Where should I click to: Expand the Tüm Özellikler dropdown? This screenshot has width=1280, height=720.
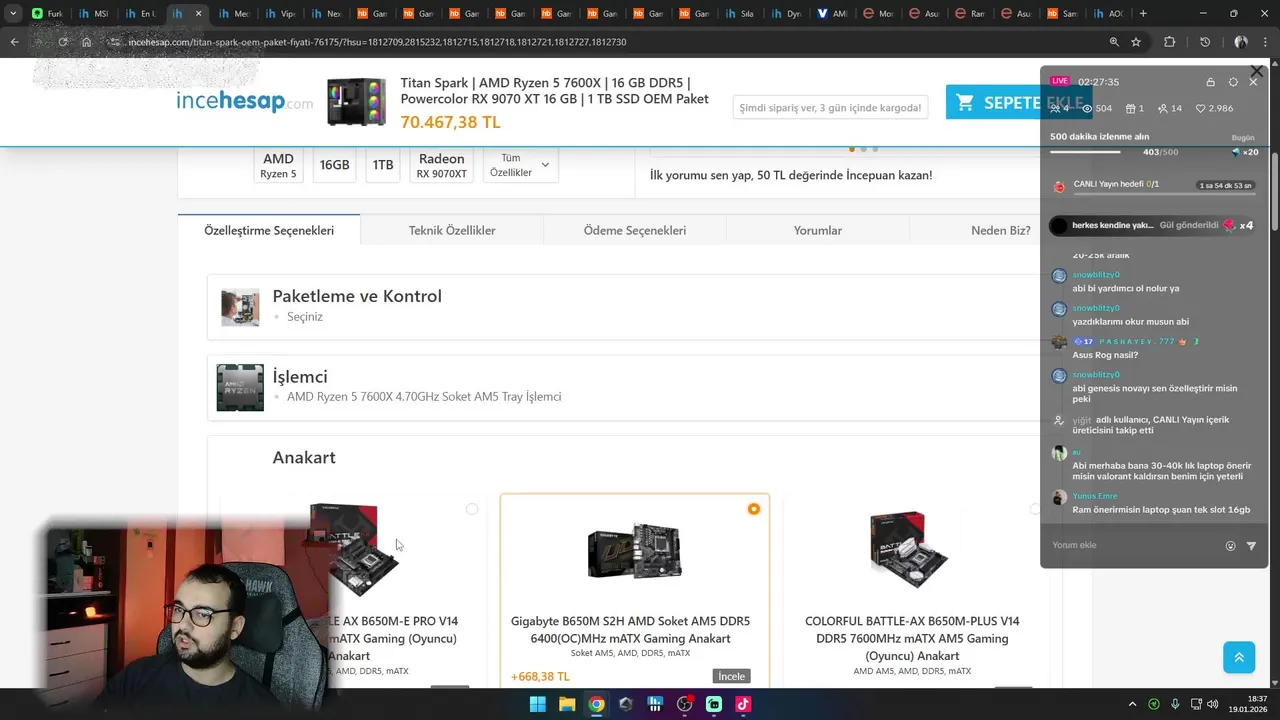click(x=520, y=165)
